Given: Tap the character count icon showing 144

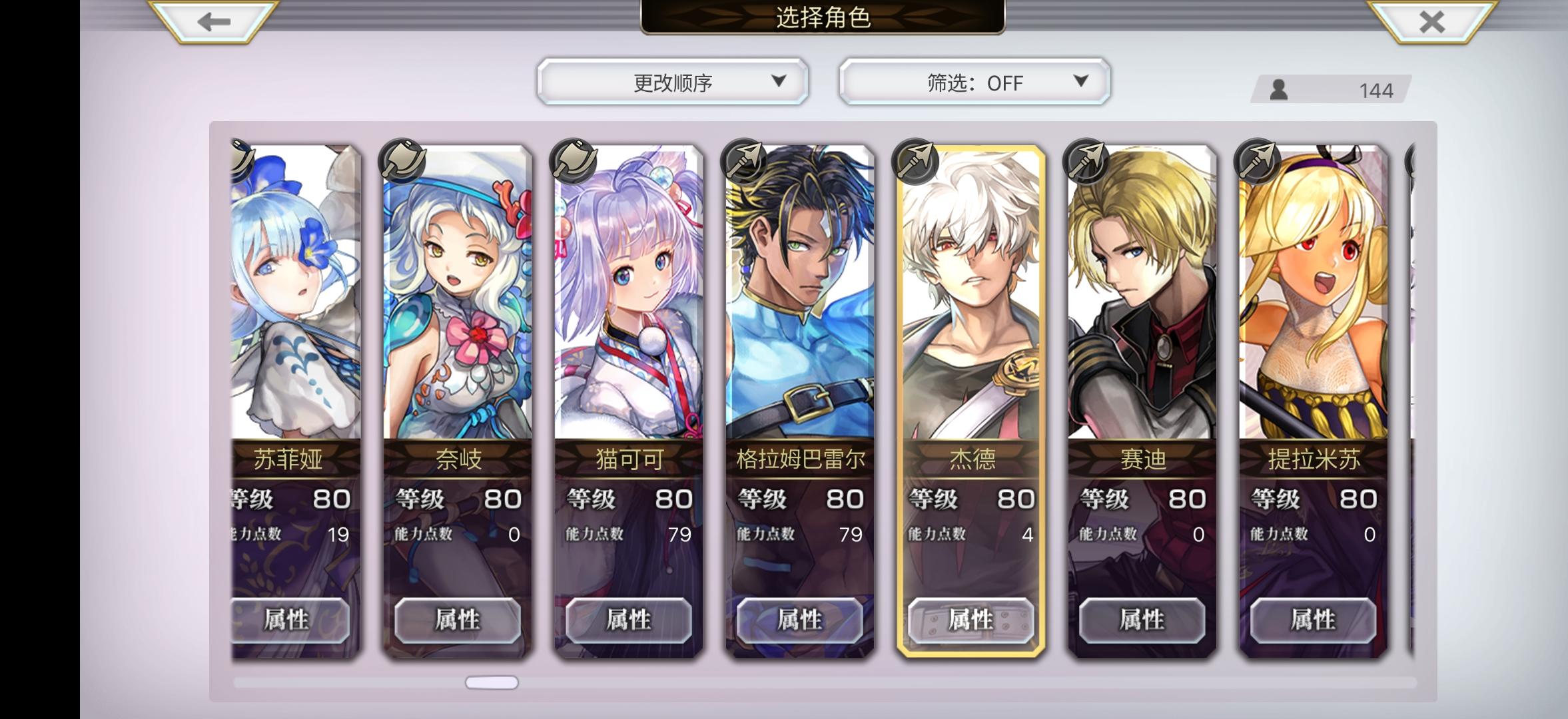Looking at the screenshot, I should click(x=1278, y=89).
